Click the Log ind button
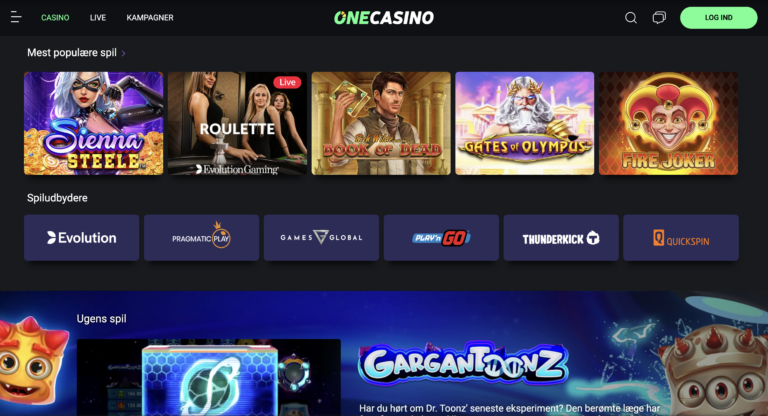 pyautogui.click(x=719, y=18)
